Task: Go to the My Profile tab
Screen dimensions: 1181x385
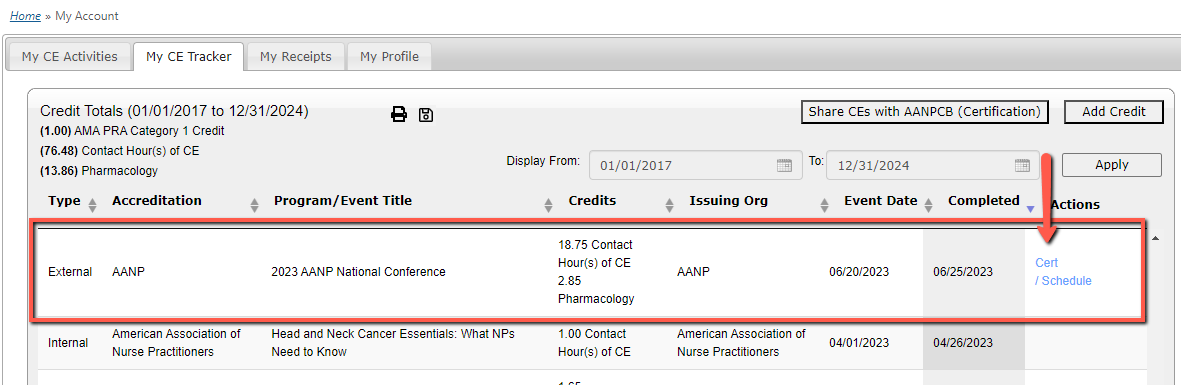Action: coord(389,57)
